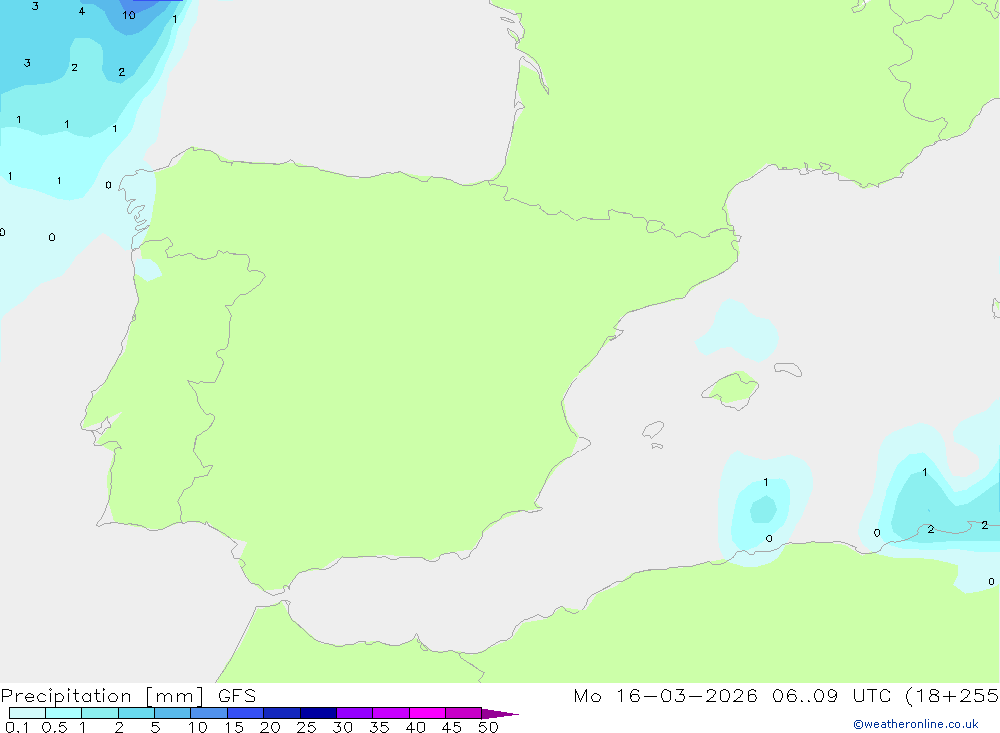Click the green Mallorca island on the map
1000x733 pixels.
[731, 389]
